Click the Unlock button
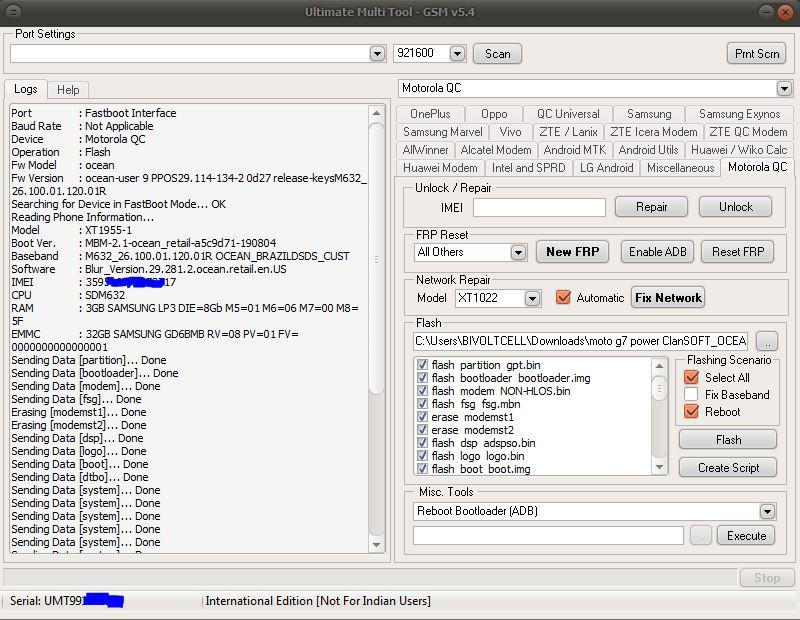Screen dimensions: 800x620 click(736, 207)
